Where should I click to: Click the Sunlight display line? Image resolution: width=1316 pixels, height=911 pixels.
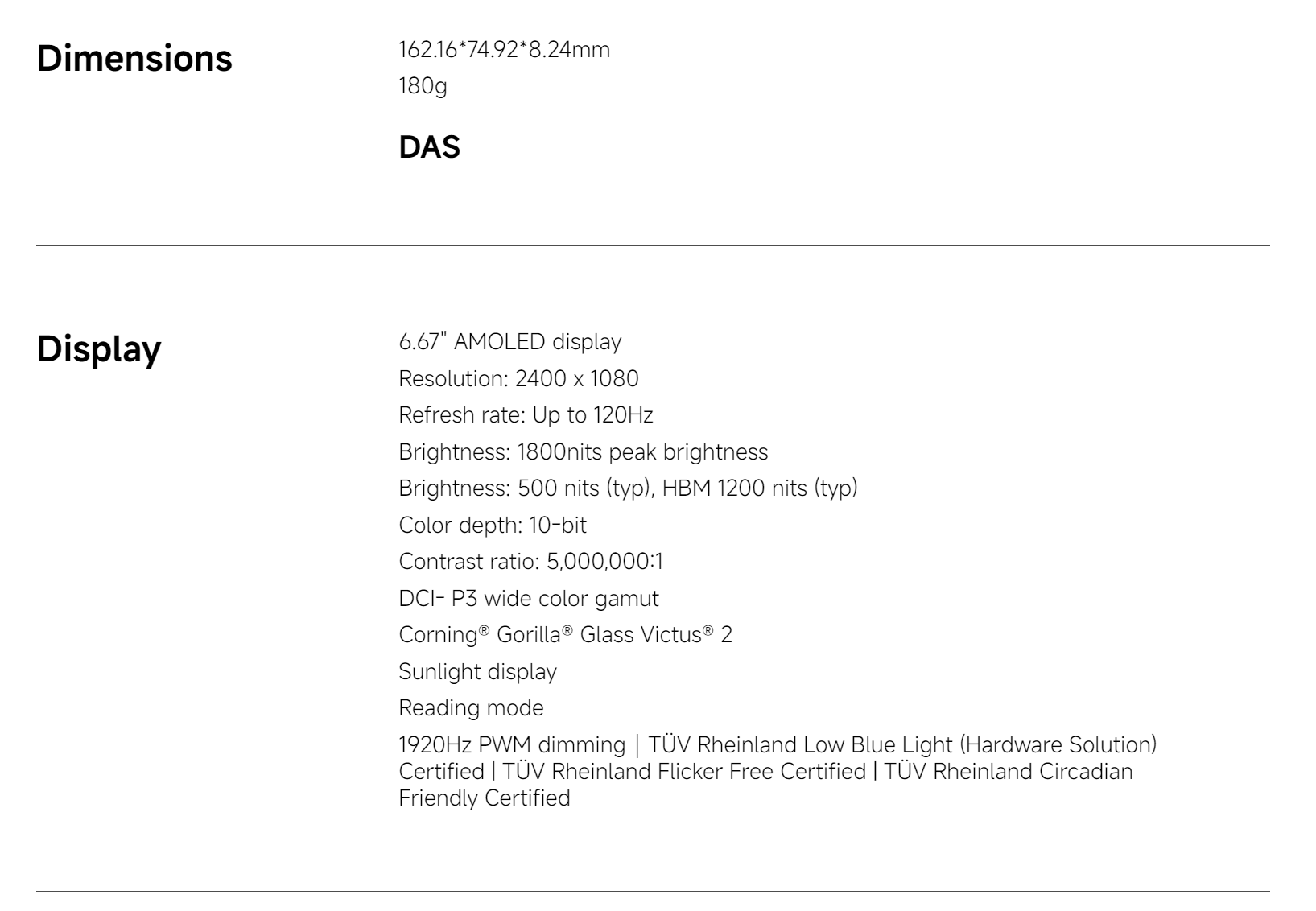pos(477,671)
